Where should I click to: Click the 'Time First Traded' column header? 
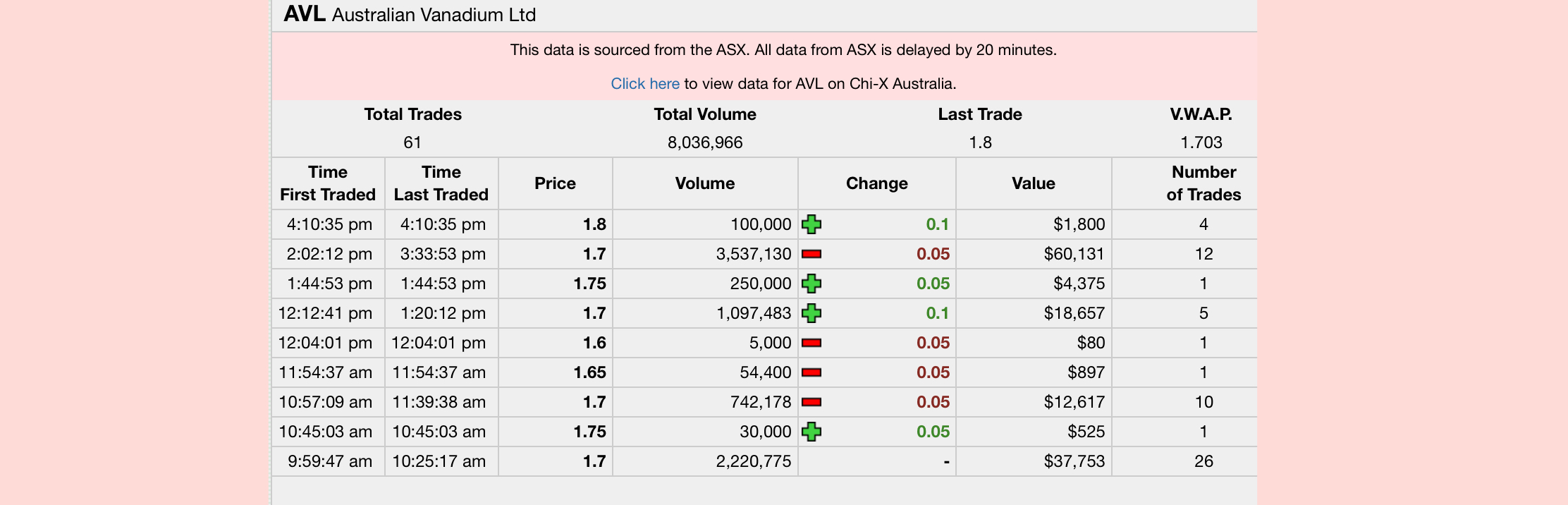click(x=328, y=183)
